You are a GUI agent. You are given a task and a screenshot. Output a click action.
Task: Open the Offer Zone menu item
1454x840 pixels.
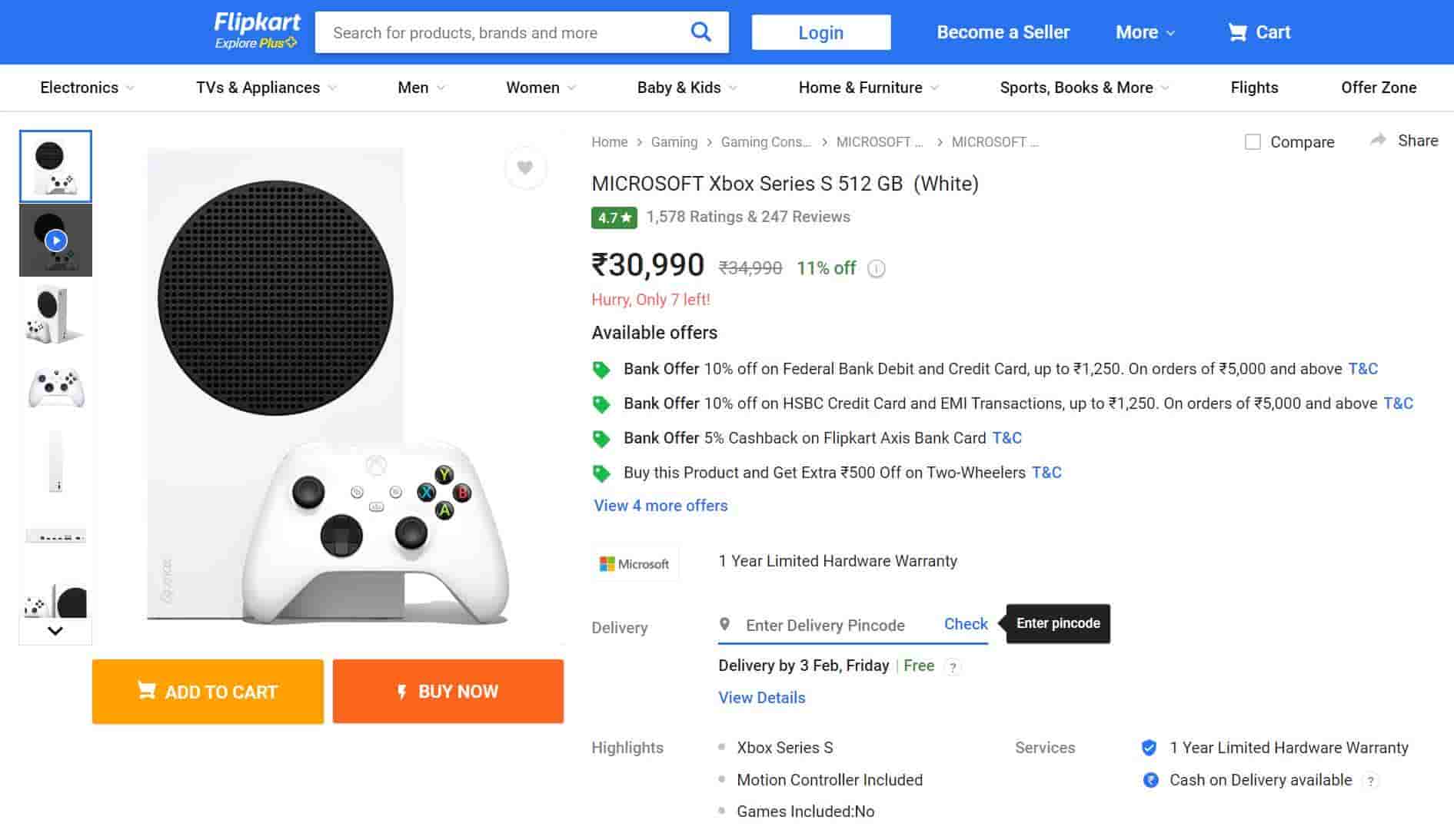1378,88
